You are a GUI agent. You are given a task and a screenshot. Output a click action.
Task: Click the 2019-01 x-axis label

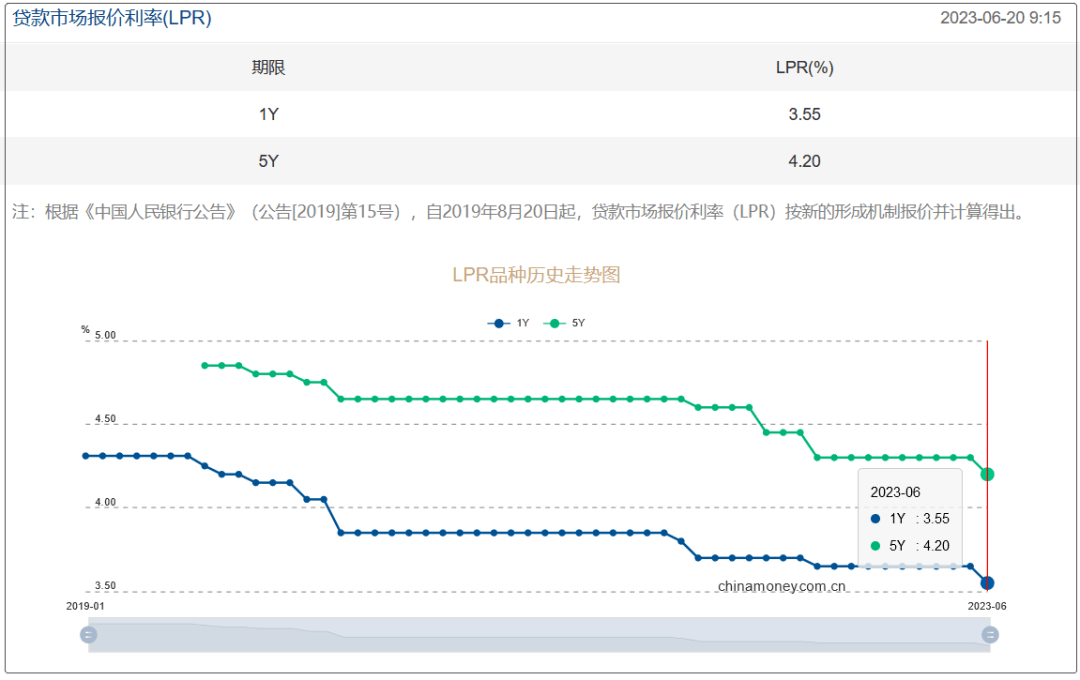click(85, 606)
